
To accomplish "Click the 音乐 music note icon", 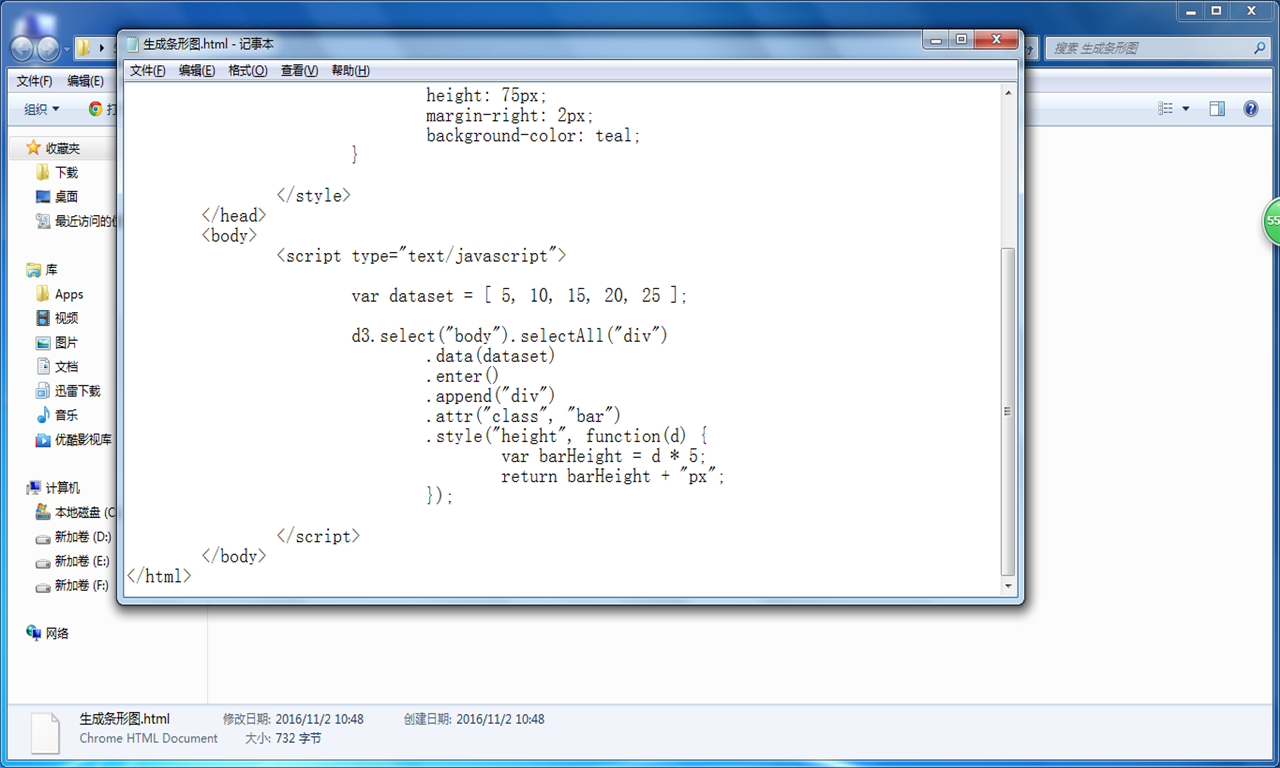I will (43, 415).
